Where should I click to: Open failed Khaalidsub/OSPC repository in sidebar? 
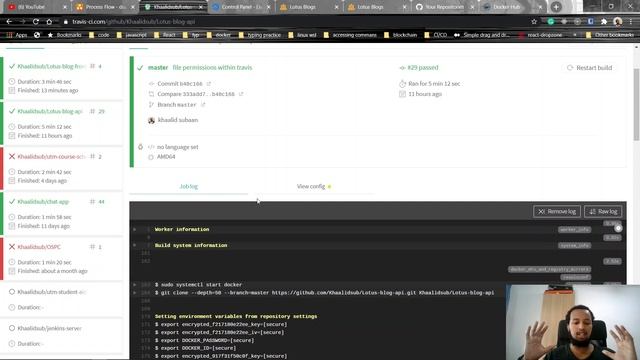click(39, 247)
